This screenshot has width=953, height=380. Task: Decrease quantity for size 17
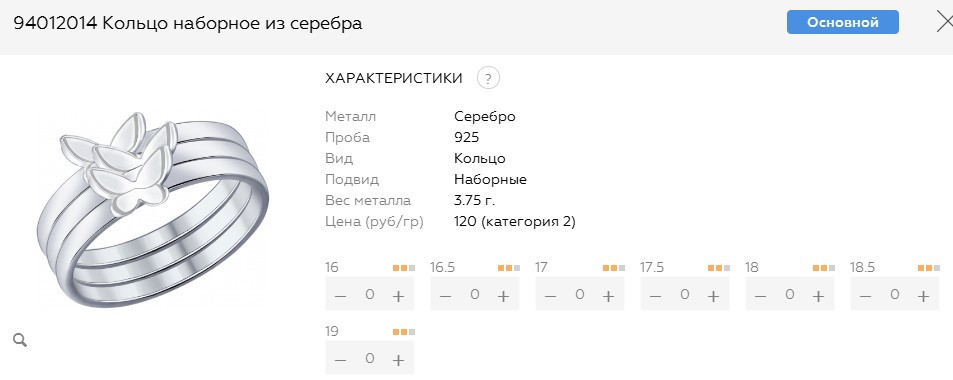pyautogui.click(x=551, y=296)
